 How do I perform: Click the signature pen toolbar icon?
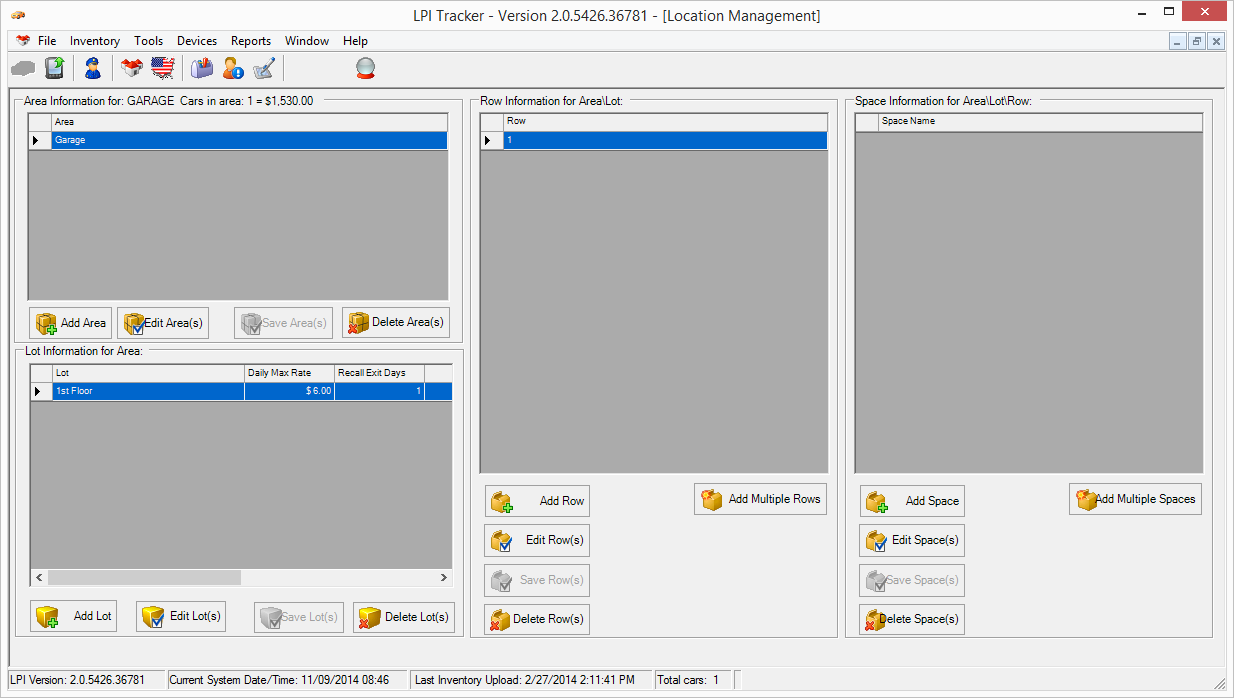point(263,68)
